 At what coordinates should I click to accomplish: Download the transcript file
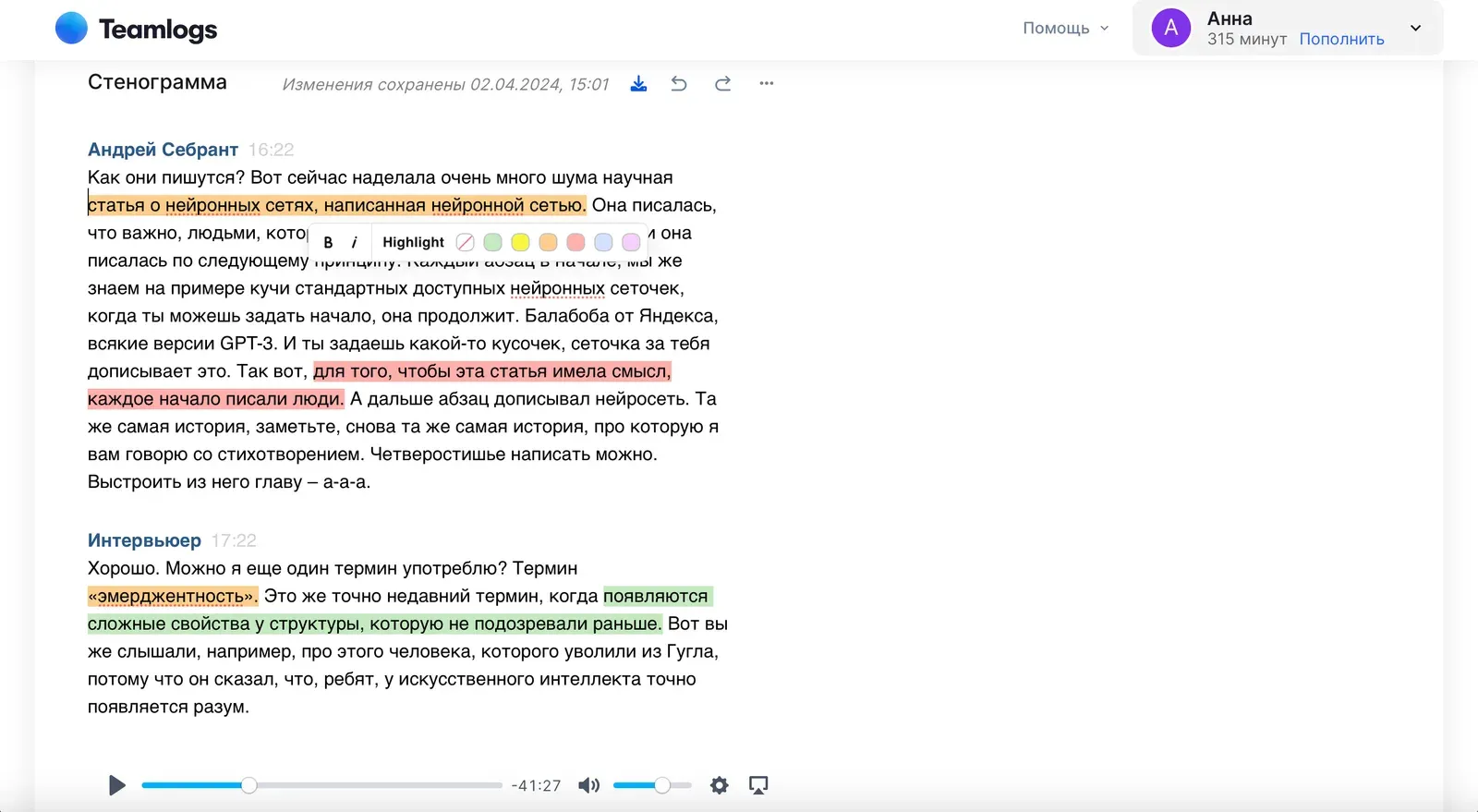[638, 84]
